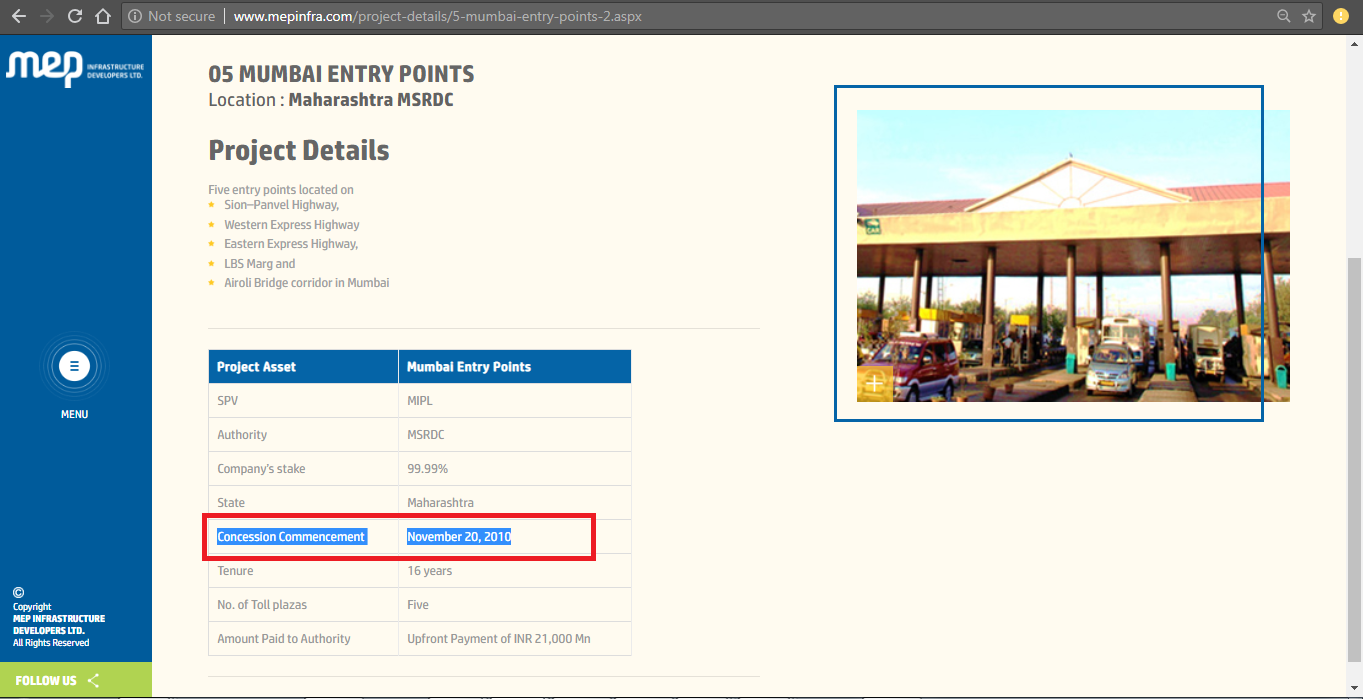Click the page's vertical scrollbar thumb
1363x699 pixels.
click(1355, 458)
